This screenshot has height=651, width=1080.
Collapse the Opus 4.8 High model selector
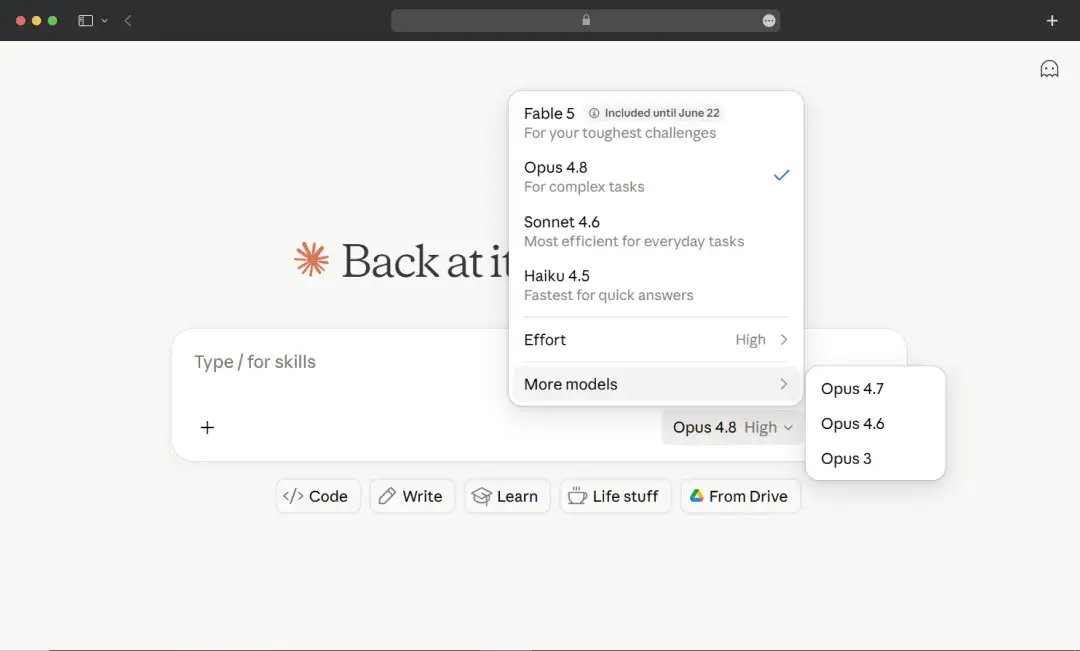732,427
